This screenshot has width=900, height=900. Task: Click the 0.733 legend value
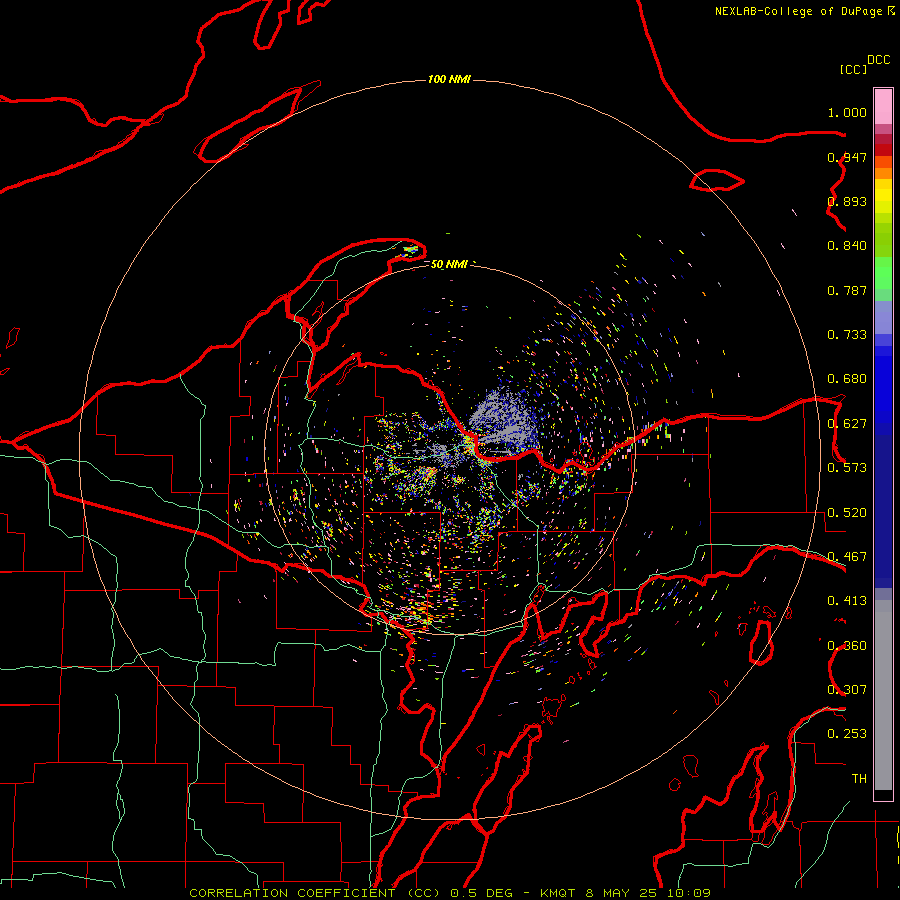[847, 335]
